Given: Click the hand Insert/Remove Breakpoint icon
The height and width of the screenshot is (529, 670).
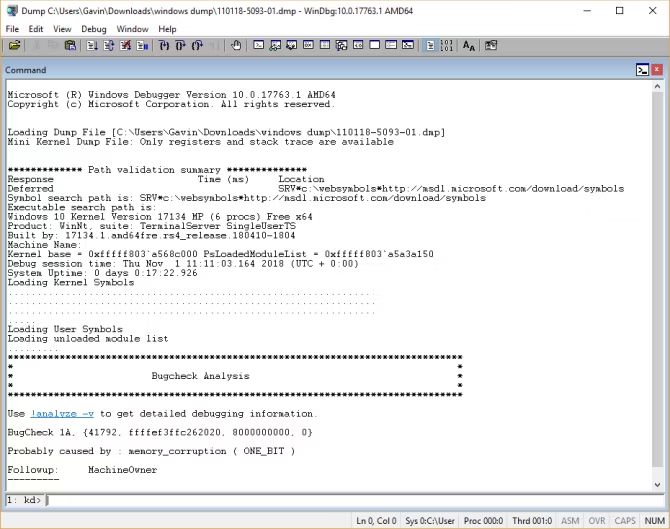Looking at the screenshot, I should pos(236,45).
